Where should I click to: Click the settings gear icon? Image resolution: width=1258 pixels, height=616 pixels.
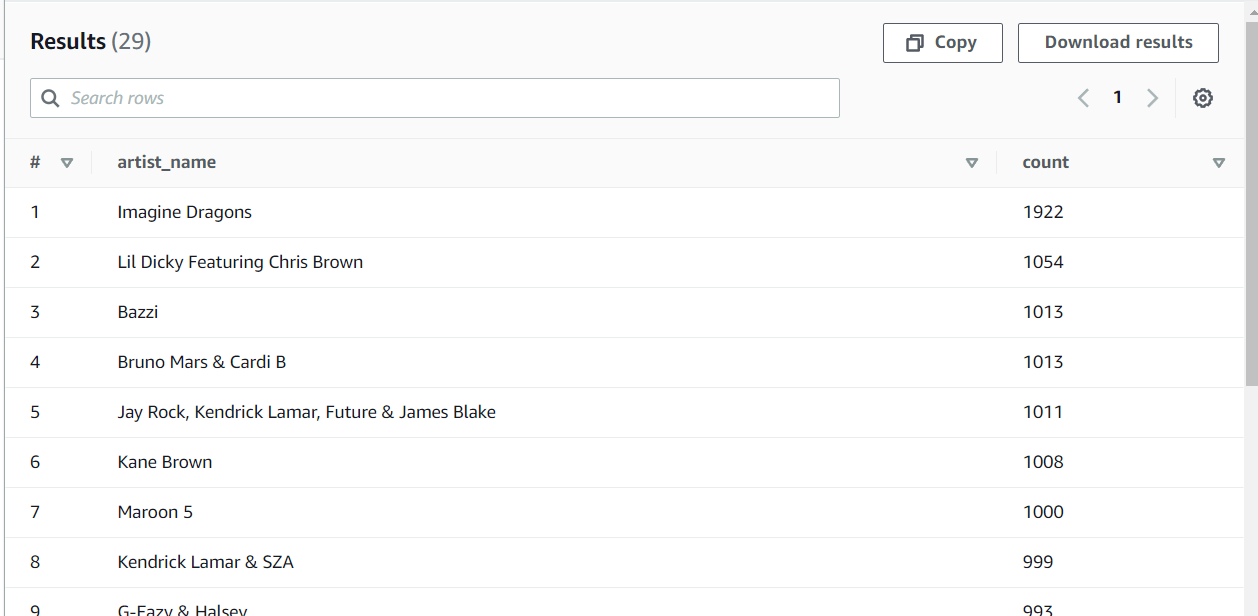(1203, 98)
